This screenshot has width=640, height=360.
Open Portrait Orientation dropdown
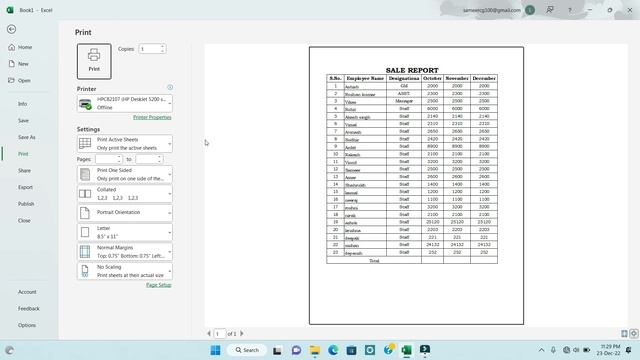(124, 213)
